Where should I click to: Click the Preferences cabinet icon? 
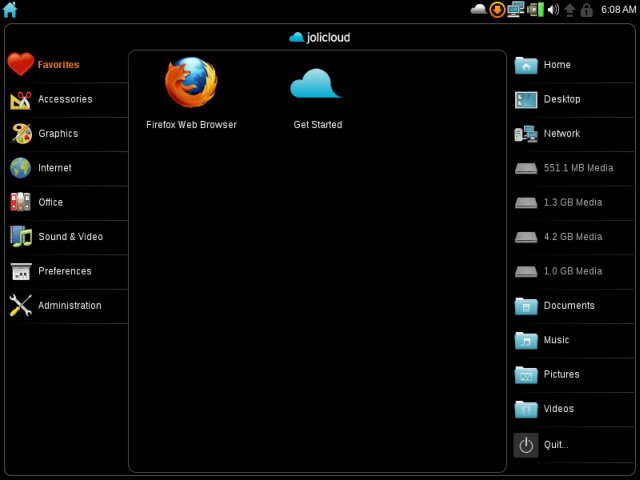(21, 271)
